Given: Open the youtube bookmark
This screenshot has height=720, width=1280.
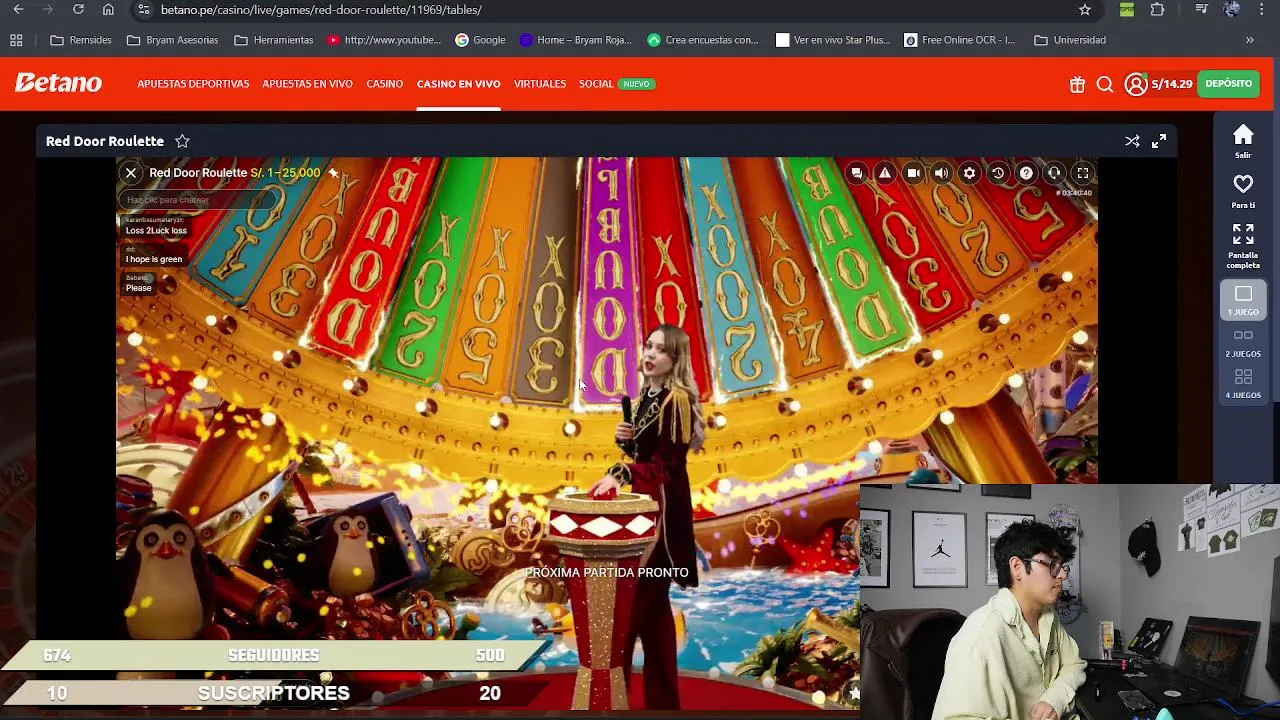Looking at the screenshot, I should pyautogui.click(x=384, y=40).
